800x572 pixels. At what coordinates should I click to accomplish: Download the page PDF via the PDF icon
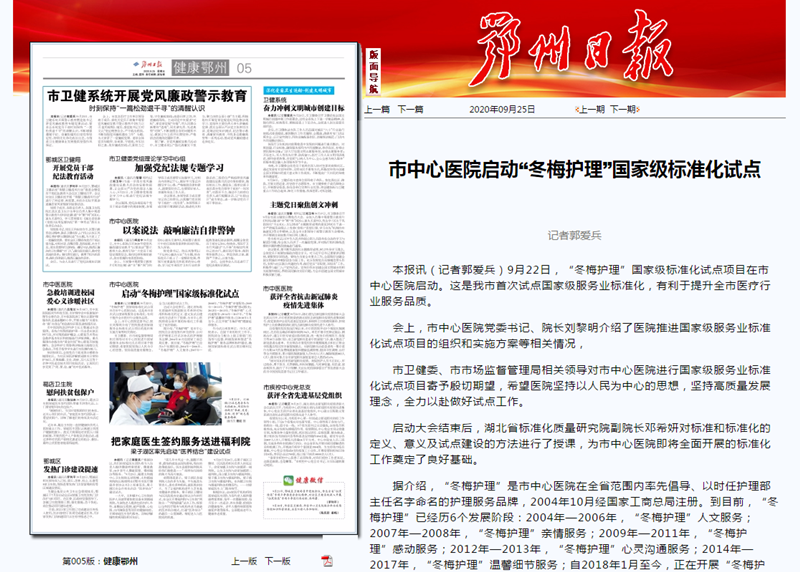[x=327, y=561]
